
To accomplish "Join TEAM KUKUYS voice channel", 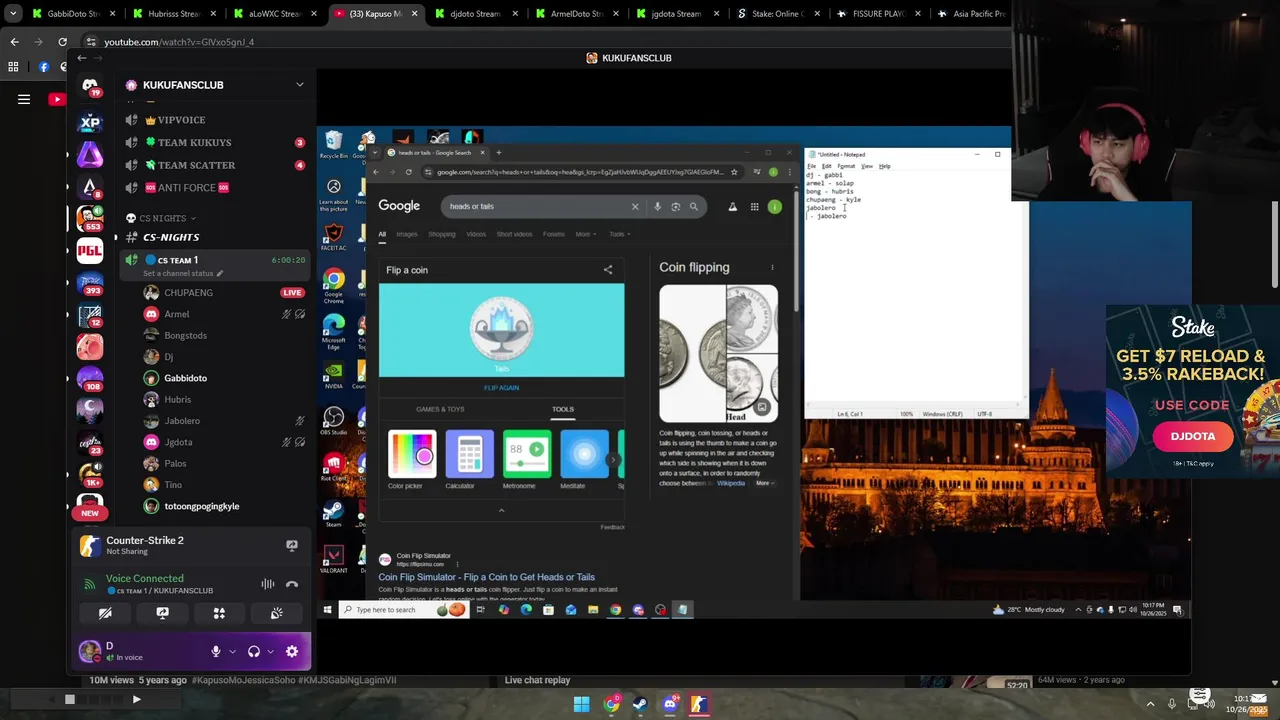I will point(214,142).
